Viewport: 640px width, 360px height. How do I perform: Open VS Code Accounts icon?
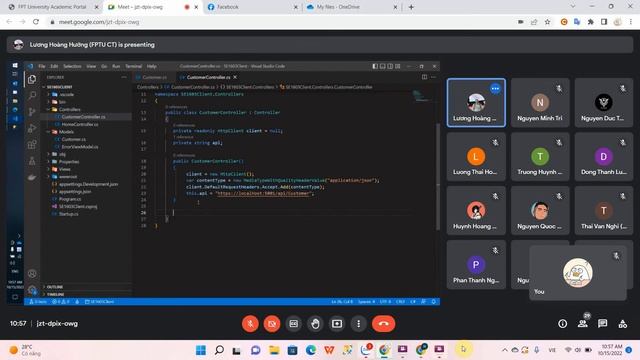point(32,273)
